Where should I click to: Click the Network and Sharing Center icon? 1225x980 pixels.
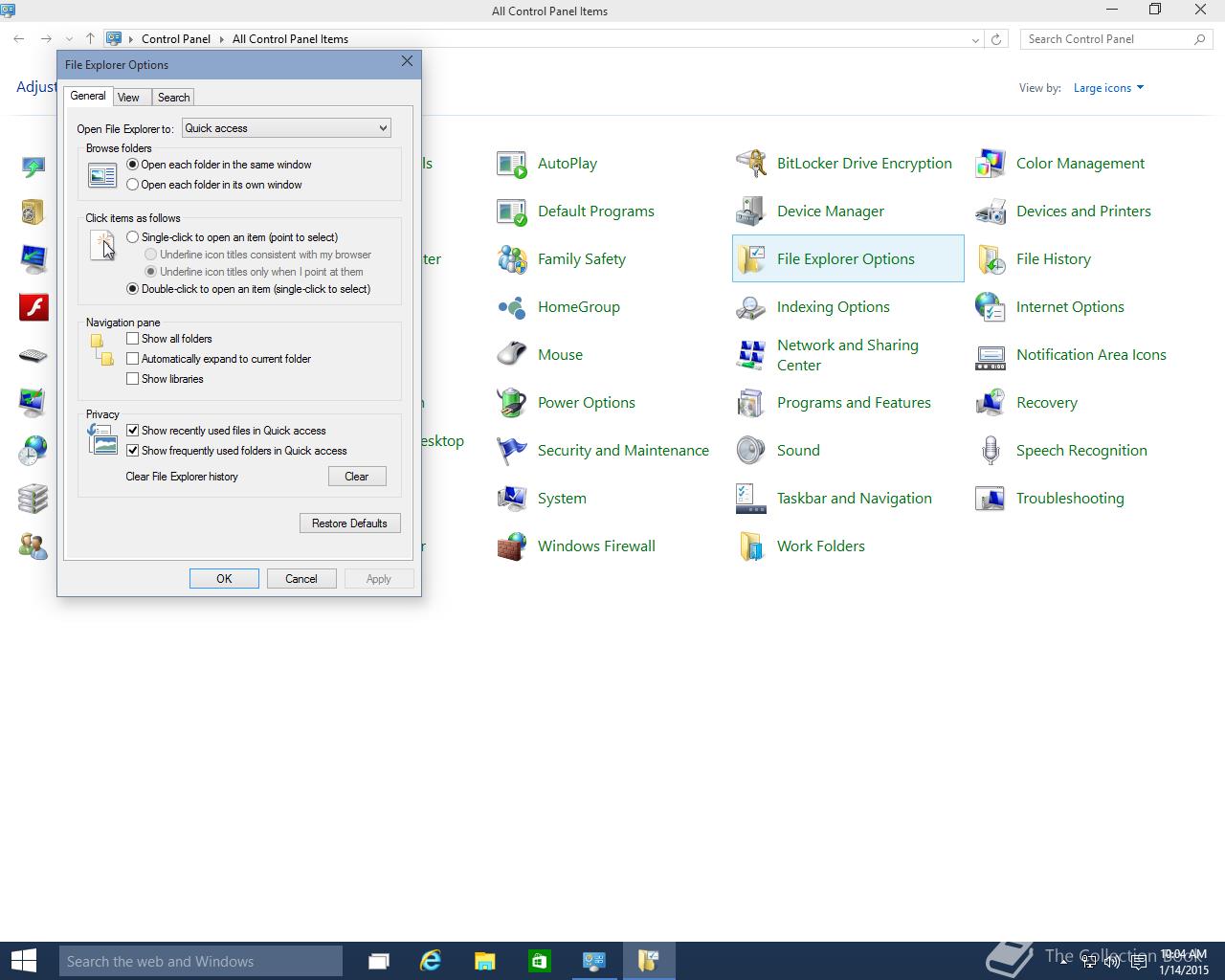[751, 355]
